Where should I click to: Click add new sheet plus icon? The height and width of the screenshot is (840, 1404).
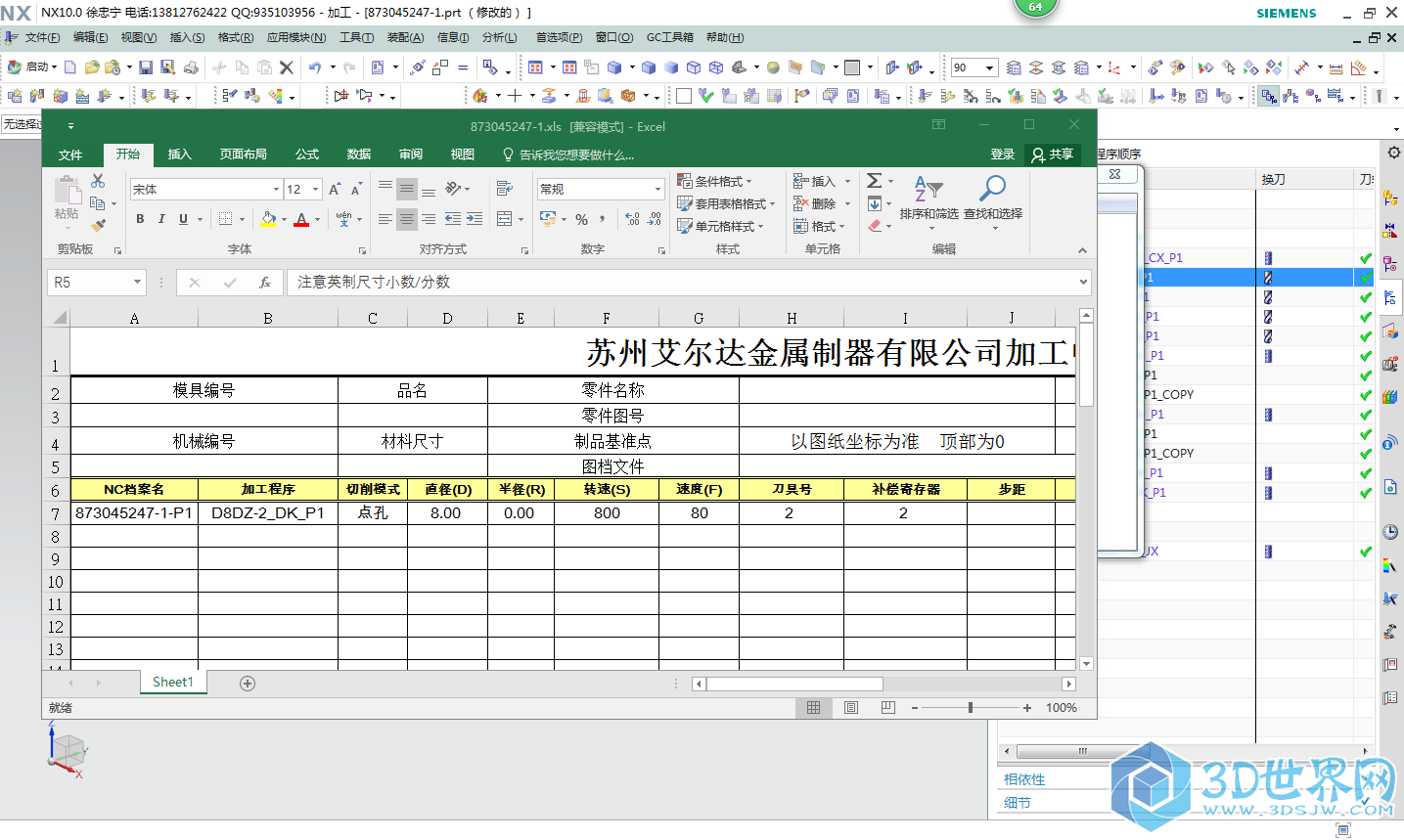click(248, 684)
